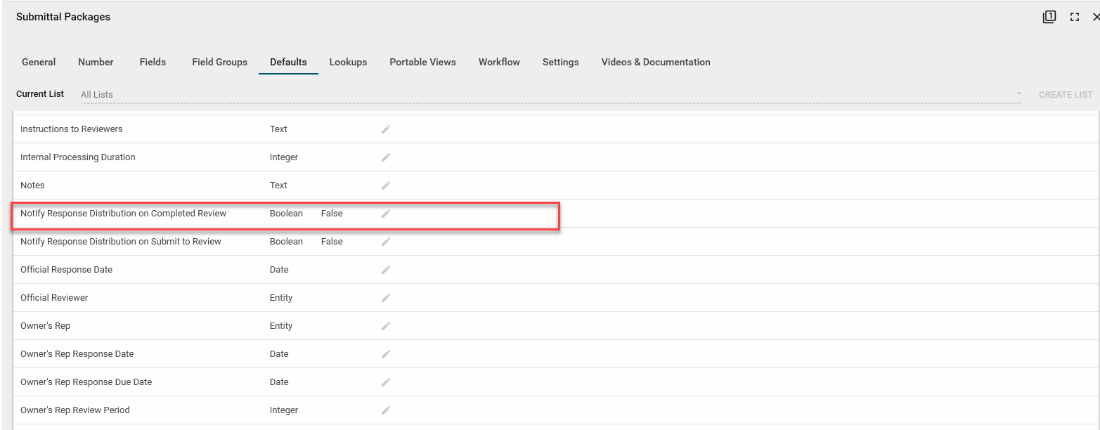
Task: Open Videos & Documentation tab
Action: pos(655,63)
